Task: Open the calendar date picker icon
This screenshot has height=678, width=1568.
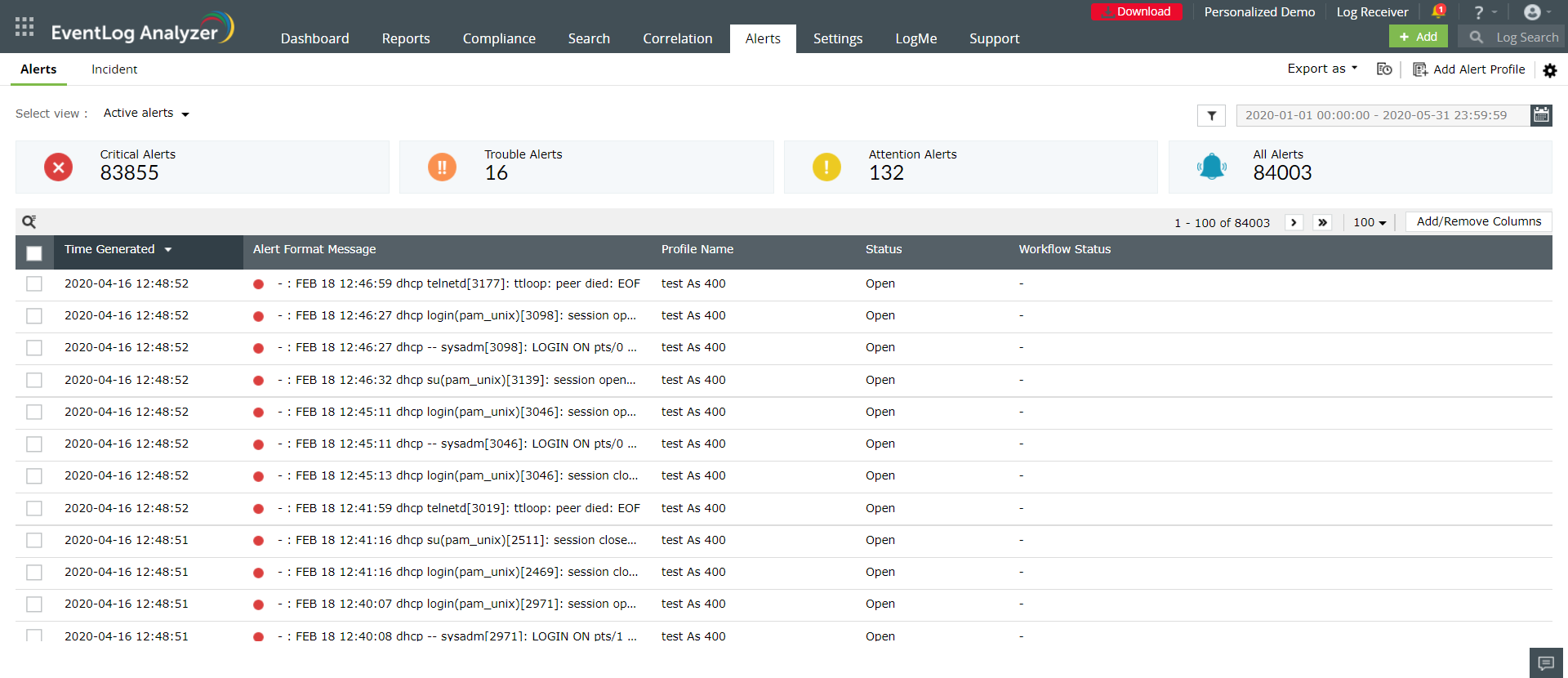Action: pos(1541,115)
